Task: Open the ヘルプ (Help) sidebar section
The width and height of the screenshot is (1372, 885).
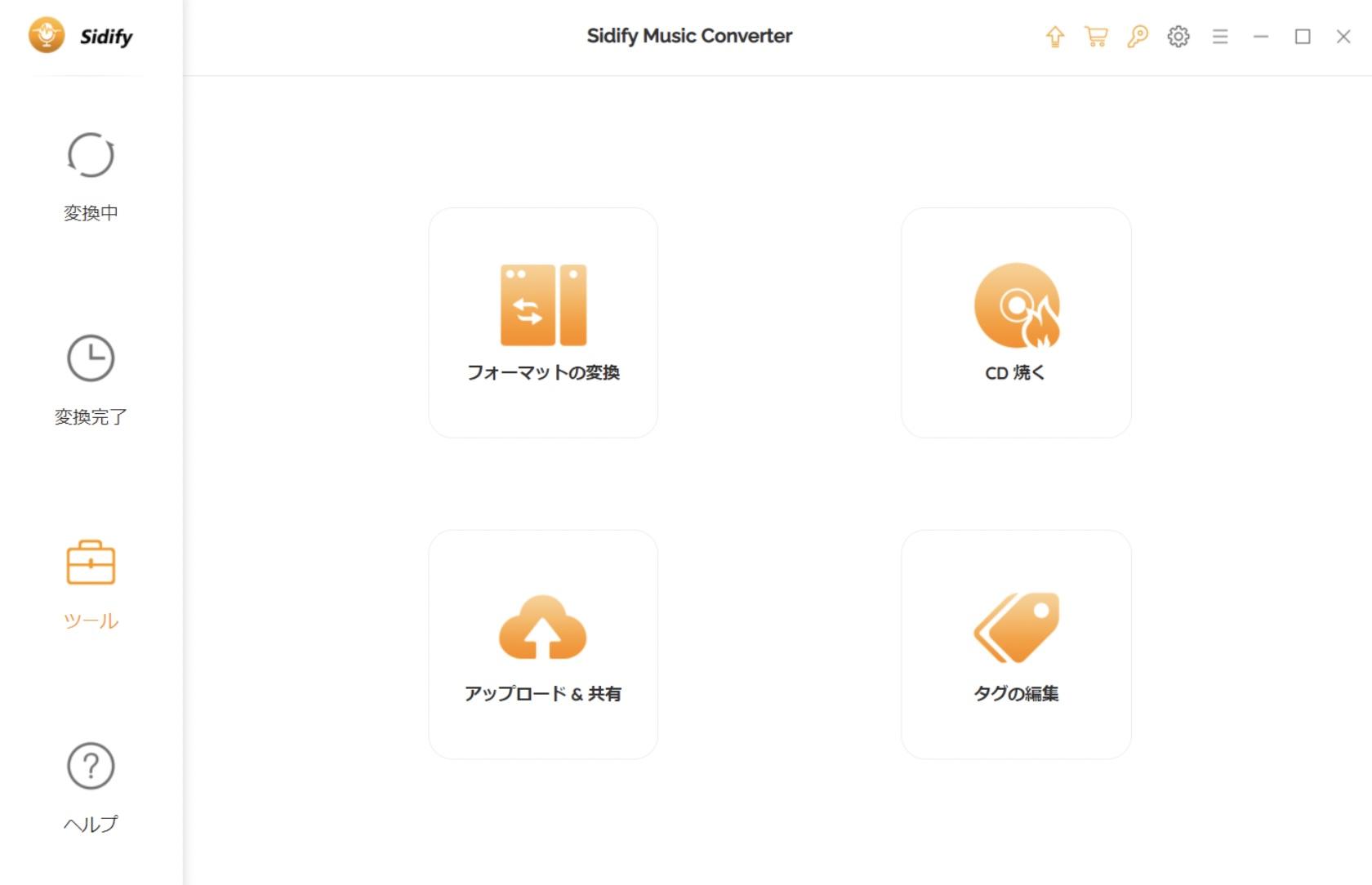Action: pos(91,788)
